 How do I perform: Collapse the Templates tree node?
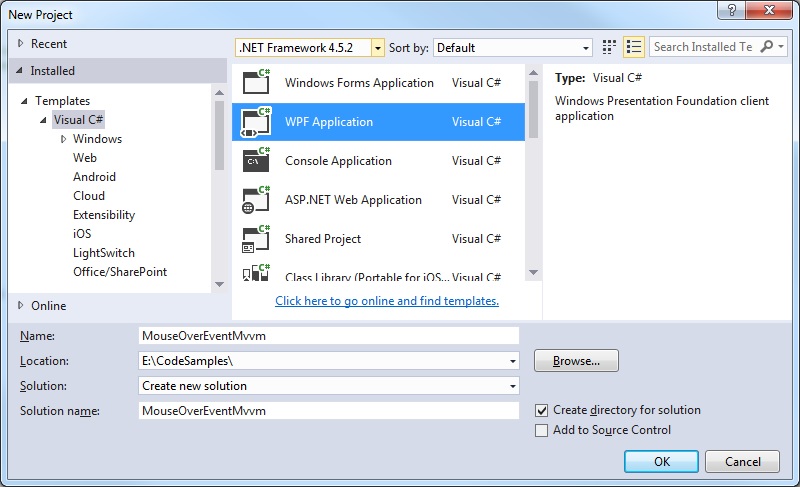tap(24, 101)
